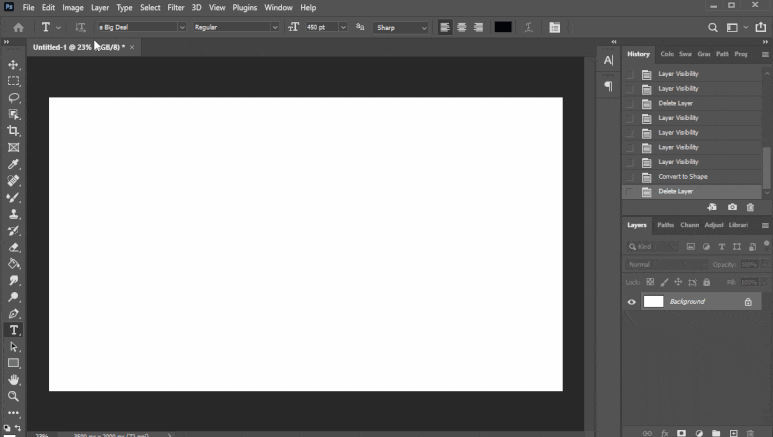Image resolution: width=773 pixels, height=437 pixels.
Task: Select the Paint Bucket tool
Action: 13,264
